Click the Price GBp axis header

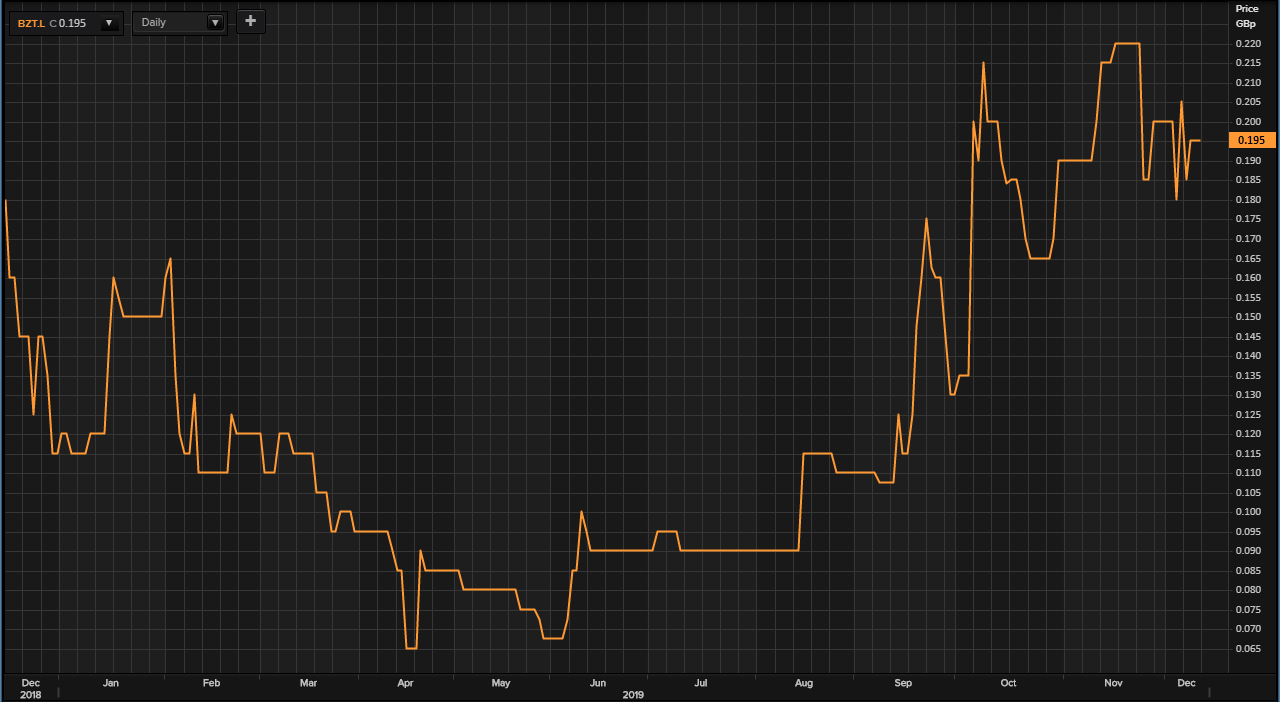click(1247, 15)
